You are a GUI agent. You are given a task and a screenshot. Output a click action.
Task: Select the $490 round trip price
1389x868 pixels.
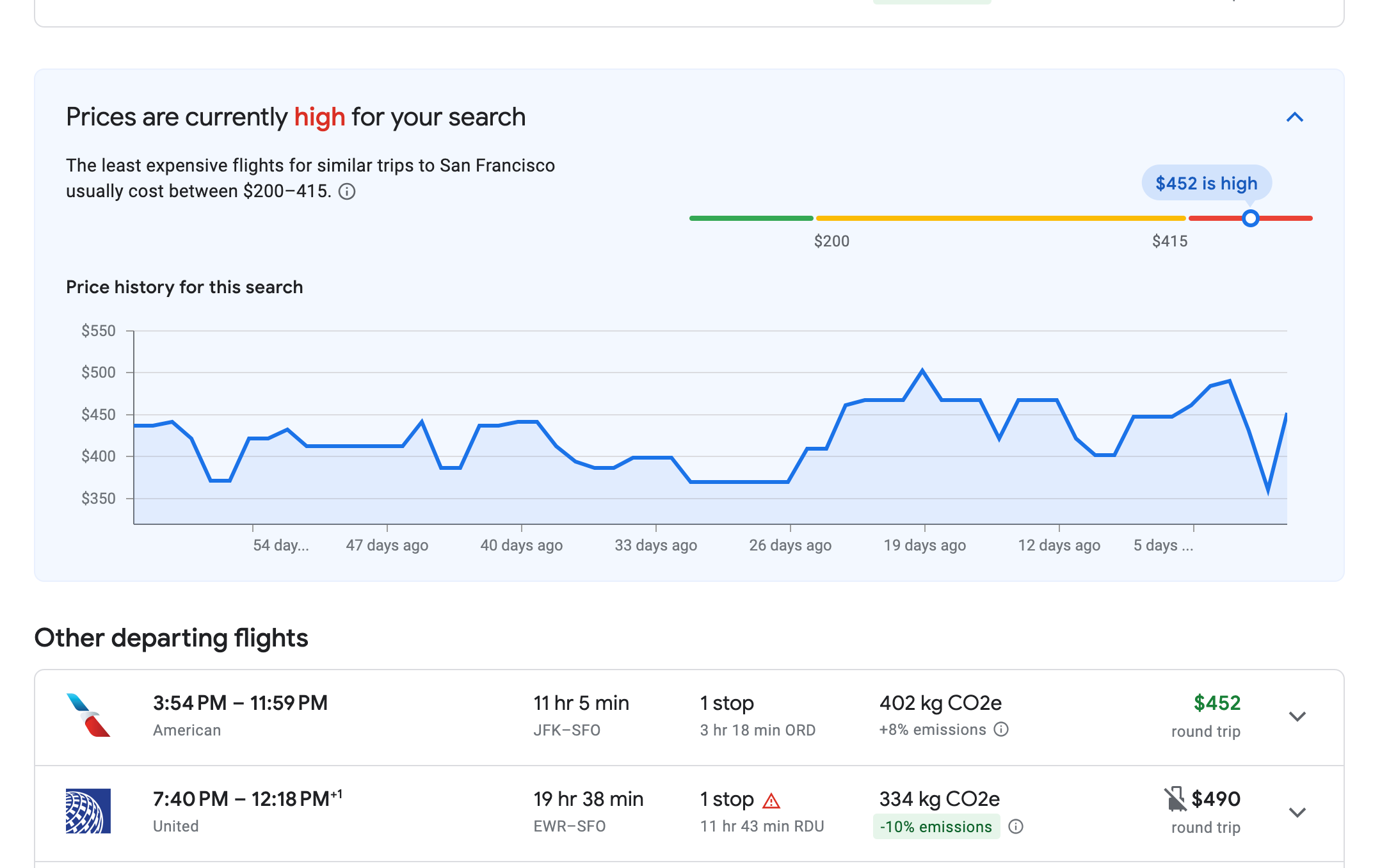tap(1216, 798)
